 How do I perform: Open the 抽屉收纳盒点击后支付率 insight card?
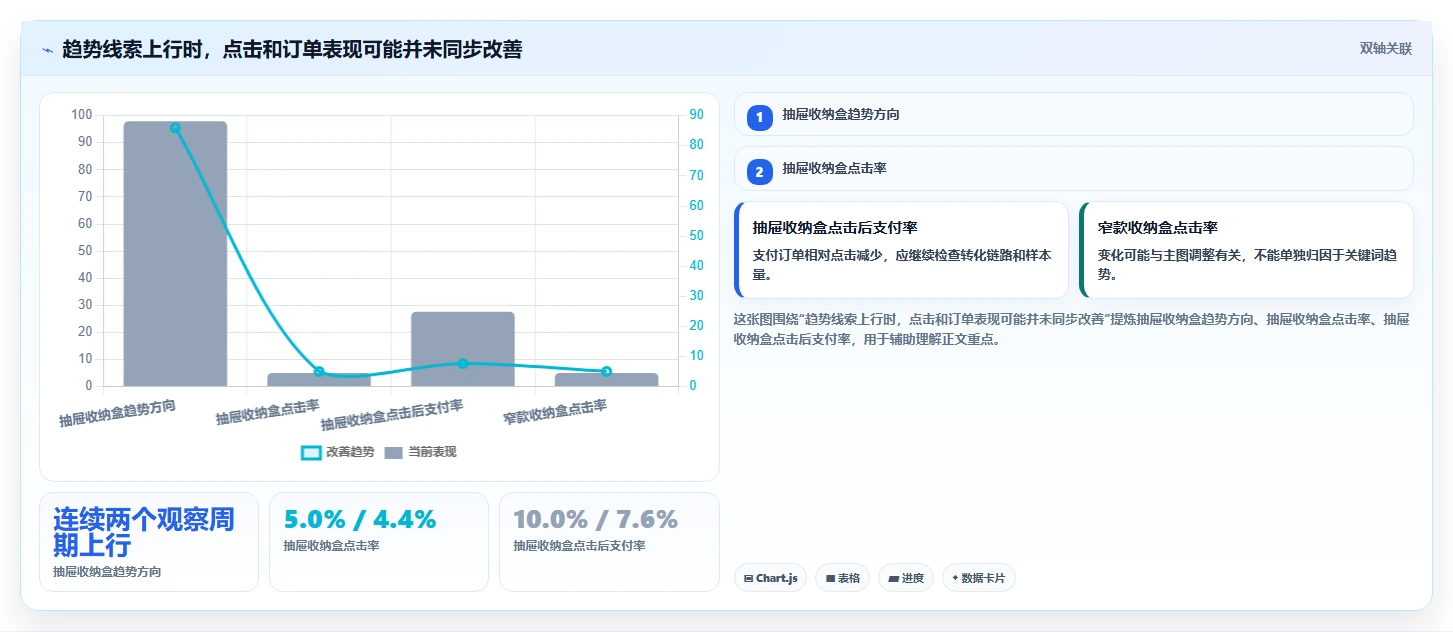[901, 250]
